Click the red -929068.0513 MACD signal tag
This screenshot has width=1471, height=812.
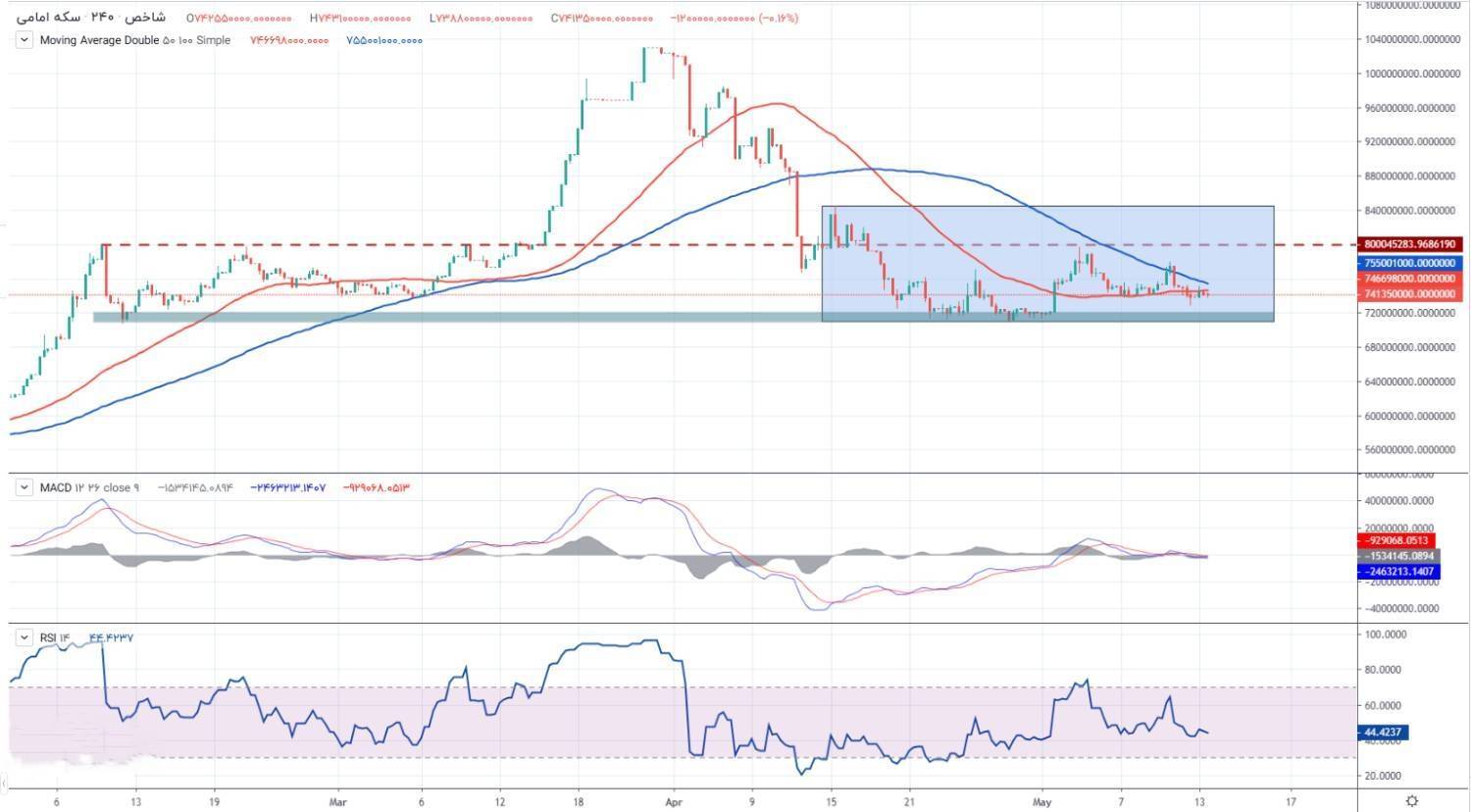click(1395, 540)
